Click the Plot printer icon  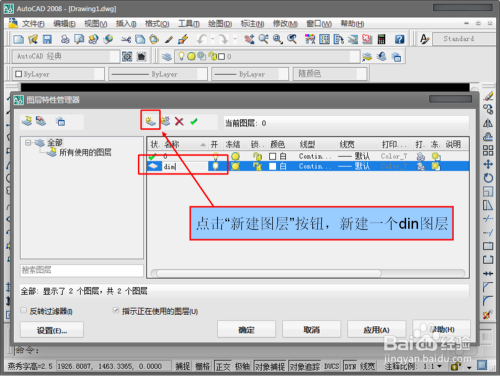point(65,39)
